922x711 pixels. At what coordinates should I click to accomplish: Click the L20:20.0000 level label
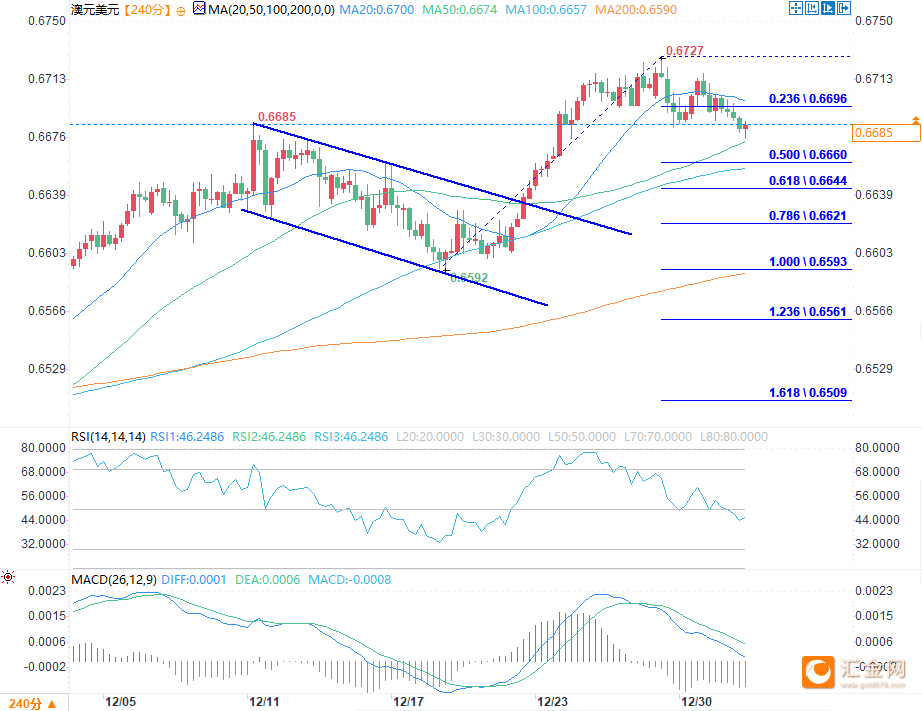click(x=430, y=437)
